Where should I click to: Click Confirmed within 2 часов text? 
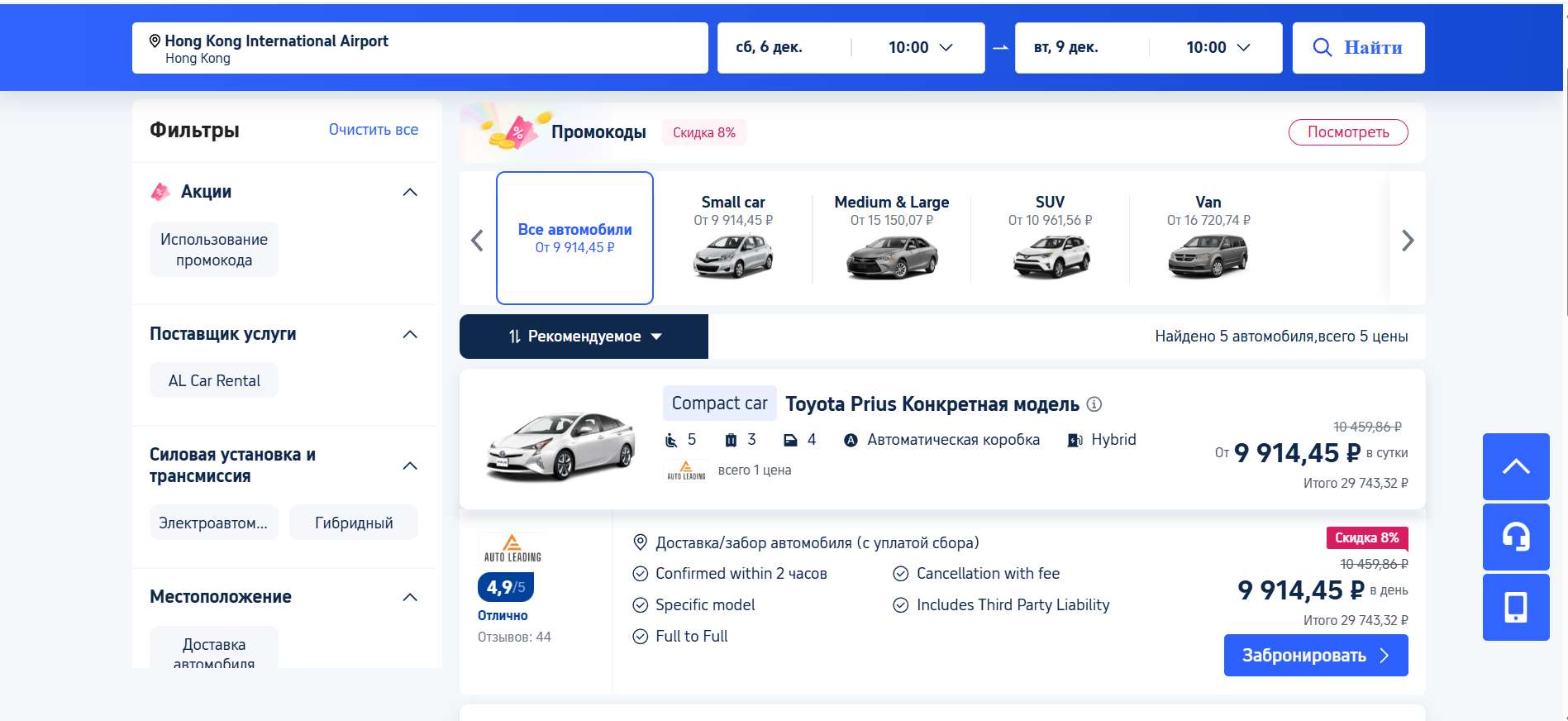(x=741, y=574)
